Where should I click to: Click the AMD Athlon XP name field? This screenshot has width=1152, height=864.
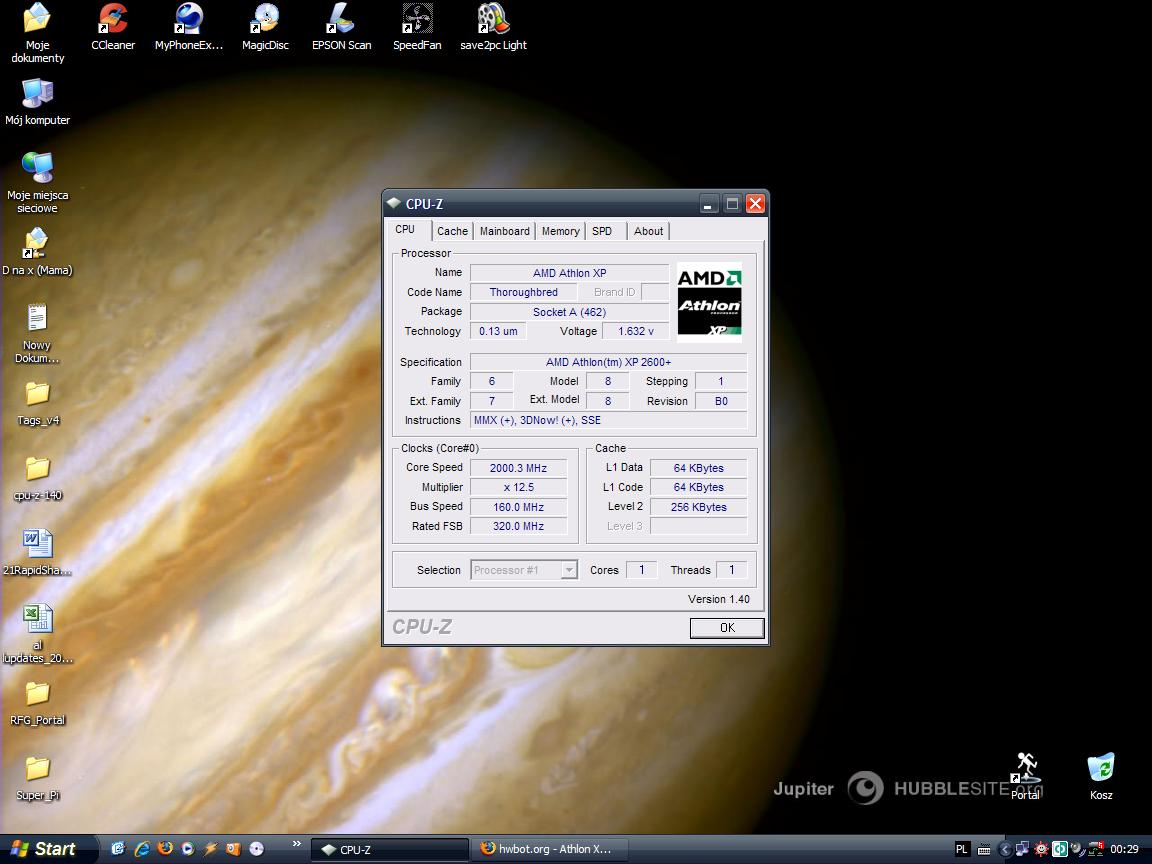(x=569, y=273)
